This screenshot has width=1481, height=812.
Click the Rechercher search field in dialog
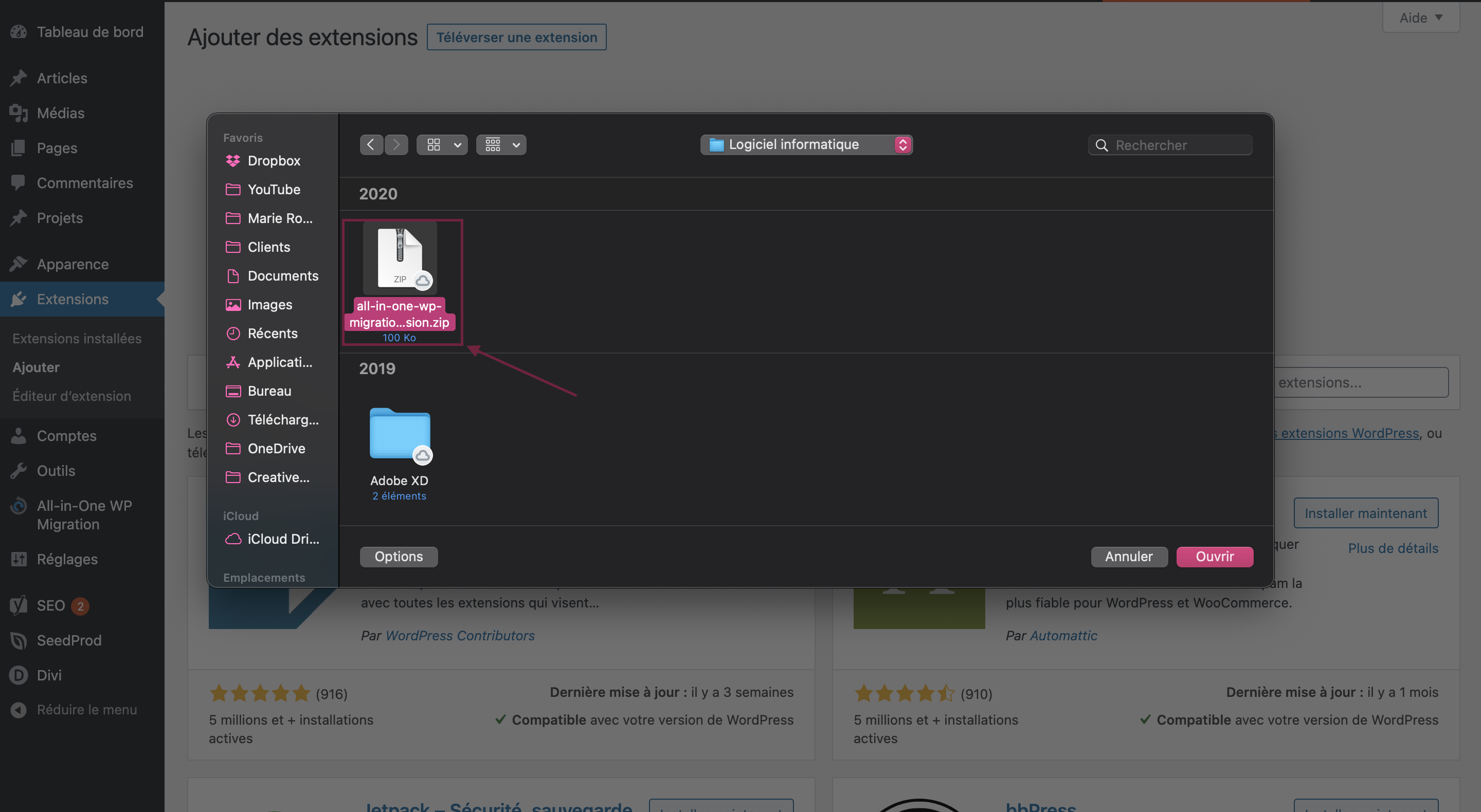[1170, 145]
